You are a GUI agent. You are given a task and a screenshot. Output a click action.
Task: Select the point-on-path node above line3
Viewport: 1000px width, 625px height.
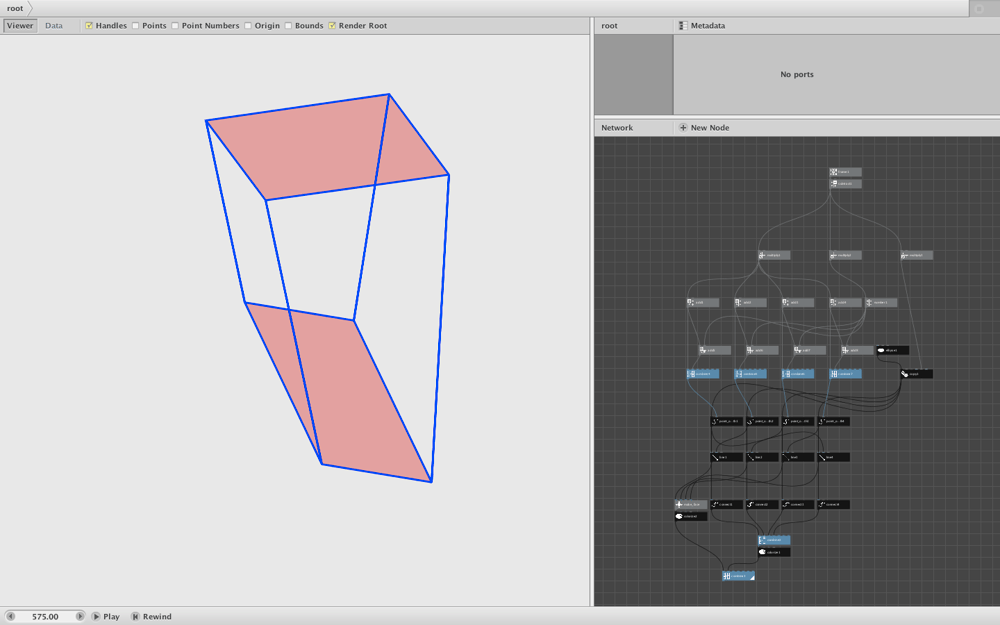798,422
